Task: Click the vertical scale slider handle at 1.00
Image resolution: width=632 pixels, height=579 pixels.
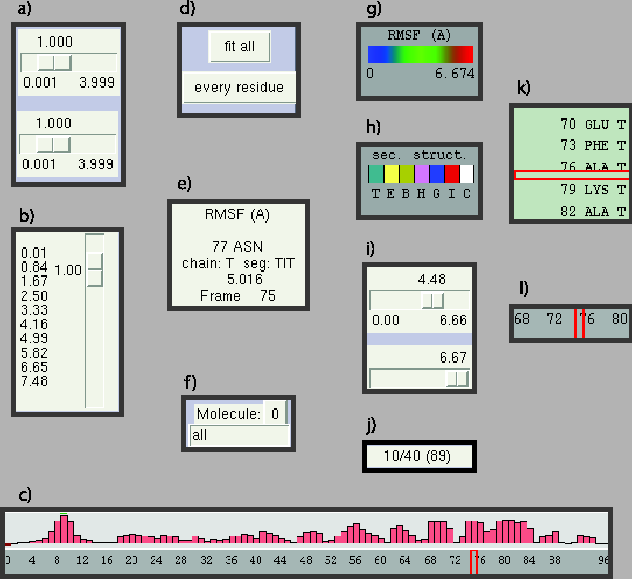Action: point(95,270)
